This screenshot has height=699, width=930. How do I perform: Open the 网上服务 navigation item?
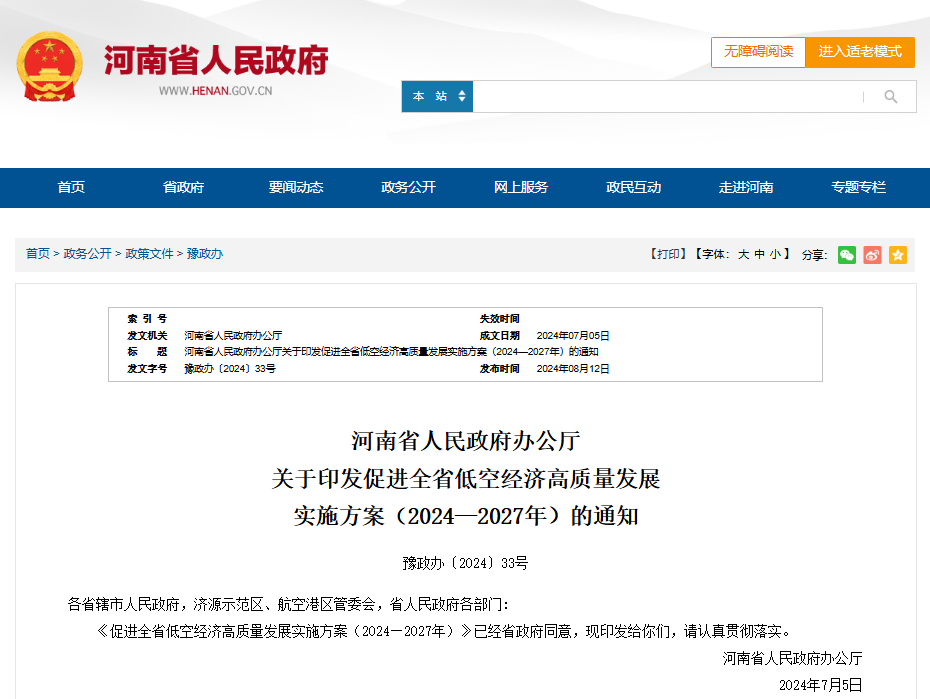point(521,187)
